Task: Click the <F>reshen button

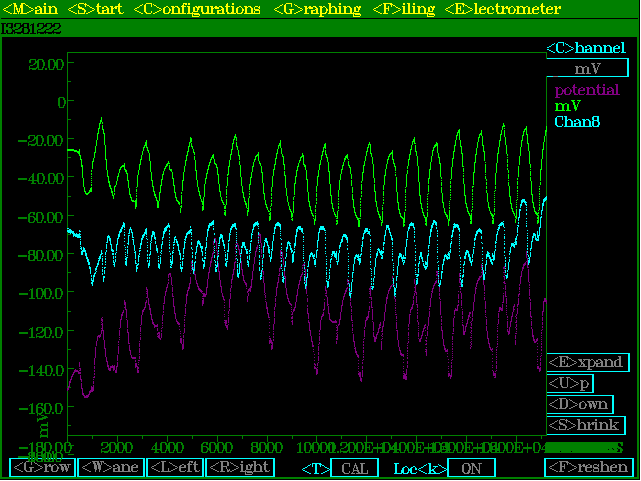Action: (x=589, y=468)
